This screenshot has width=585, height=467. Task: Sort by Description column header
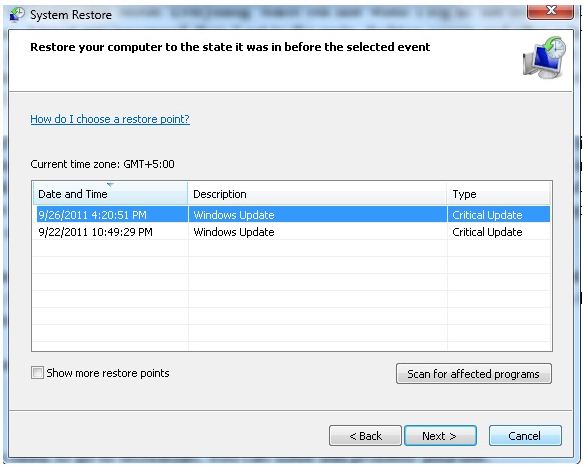tap(317, 194)
